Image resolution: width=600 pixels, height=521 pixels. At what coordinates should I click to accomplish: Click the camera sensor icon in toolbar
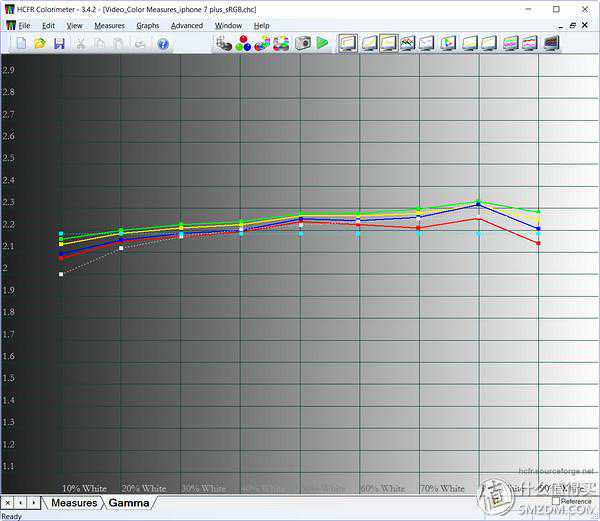pos(302,44)
